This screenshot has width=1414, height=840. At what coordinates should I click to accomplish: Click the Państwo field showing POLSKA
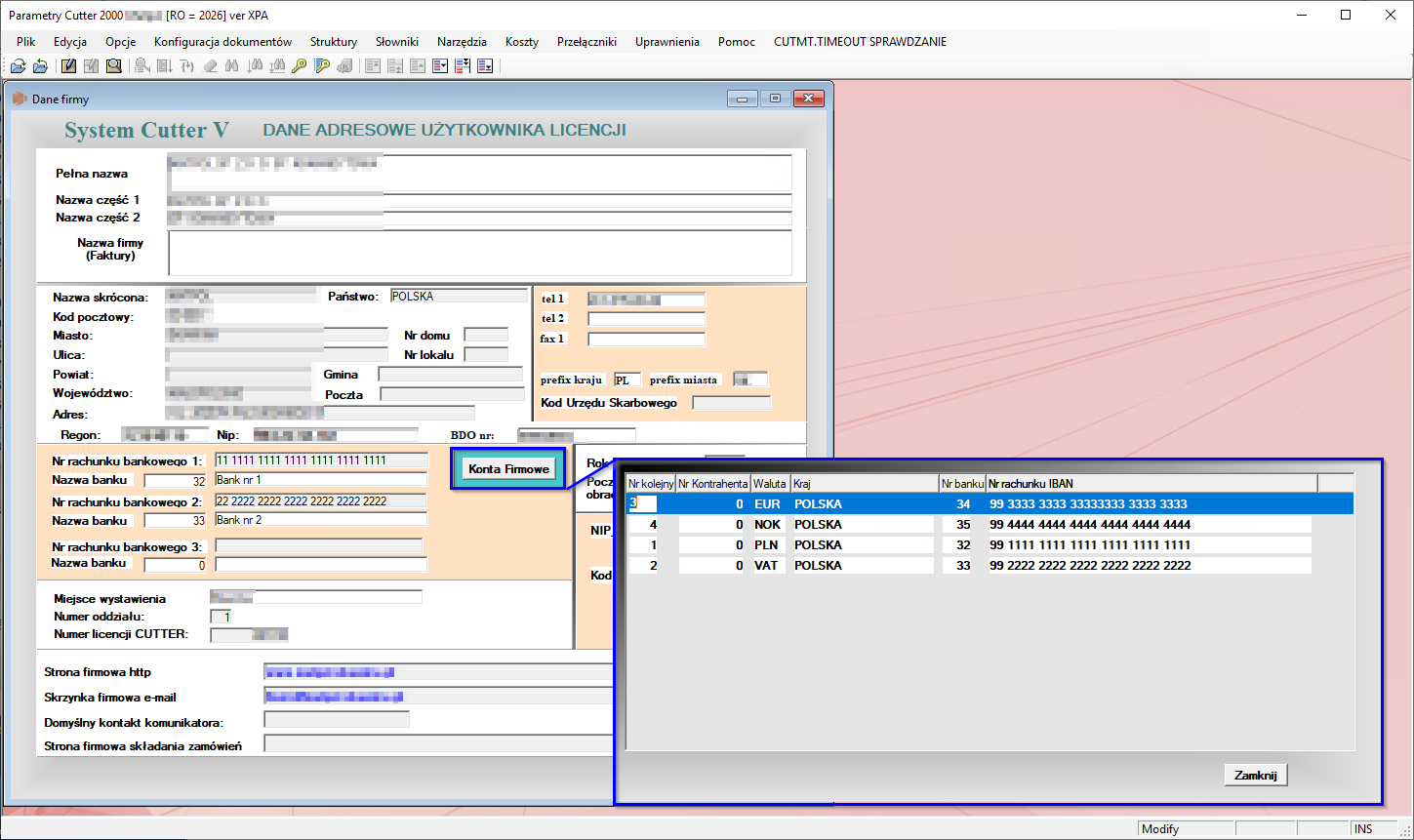[x=459, y=296]
